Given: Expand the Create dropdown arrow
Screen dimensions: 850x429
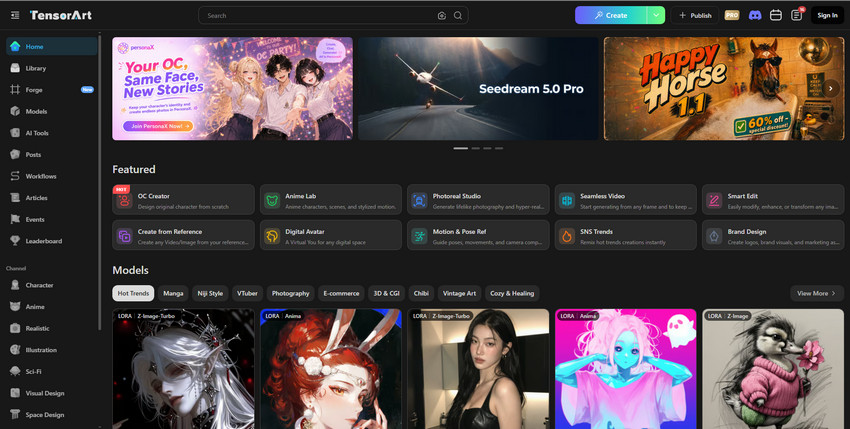Looking at the screenshot, I should 656,15.
